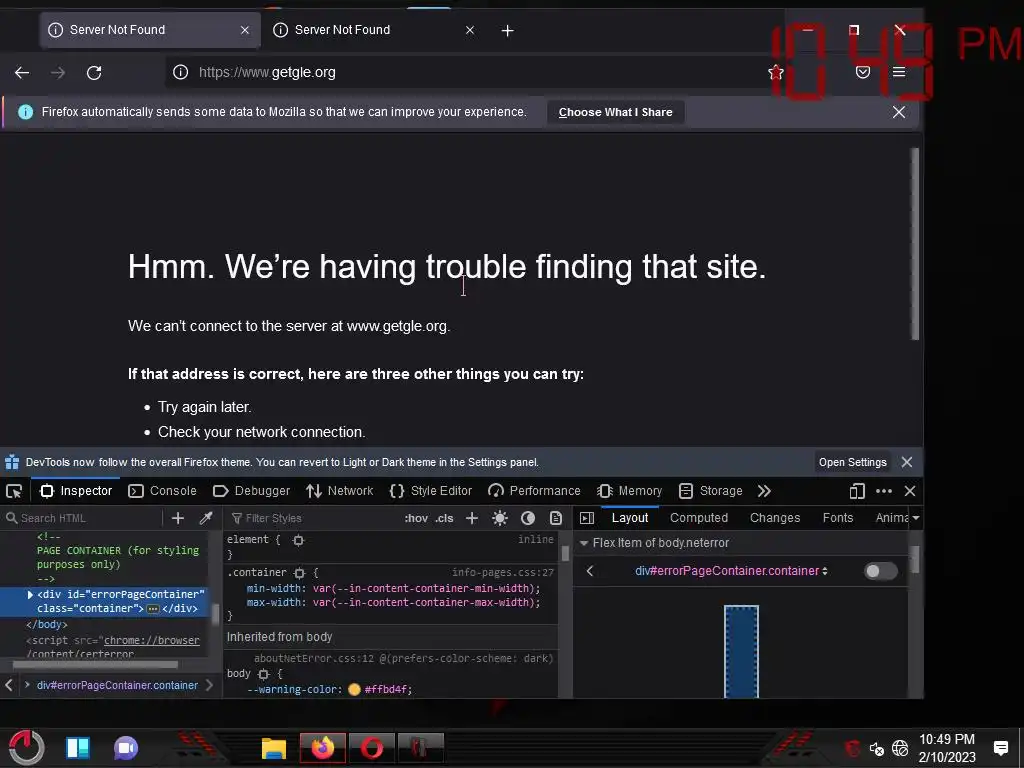Show more DevTools tools chevron
This screenshot has width=1024, height=768.
click(764, 491)
